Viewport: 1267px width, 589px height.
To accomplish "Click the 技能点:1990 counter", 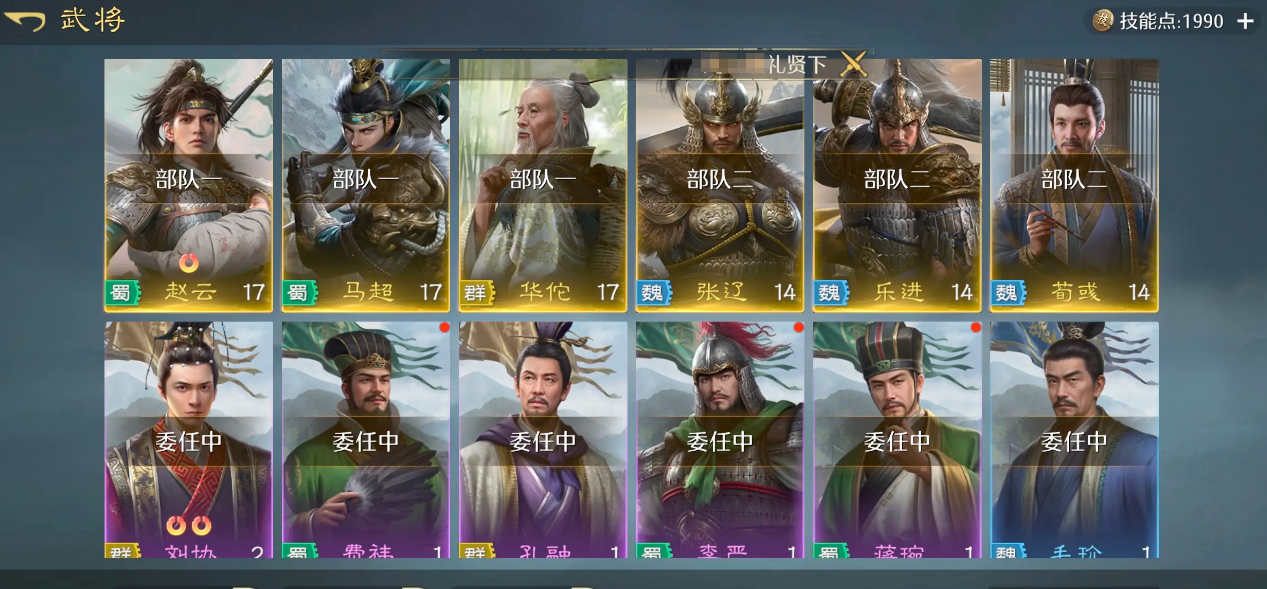I will pyautogui.click(x=1171, y=21).
